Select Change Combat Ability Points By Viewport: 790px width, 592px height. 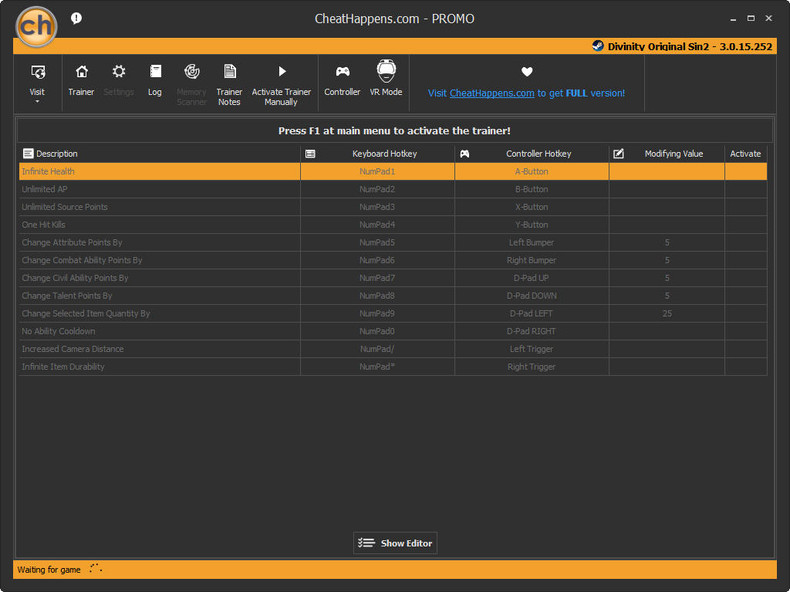coord(393,260)
